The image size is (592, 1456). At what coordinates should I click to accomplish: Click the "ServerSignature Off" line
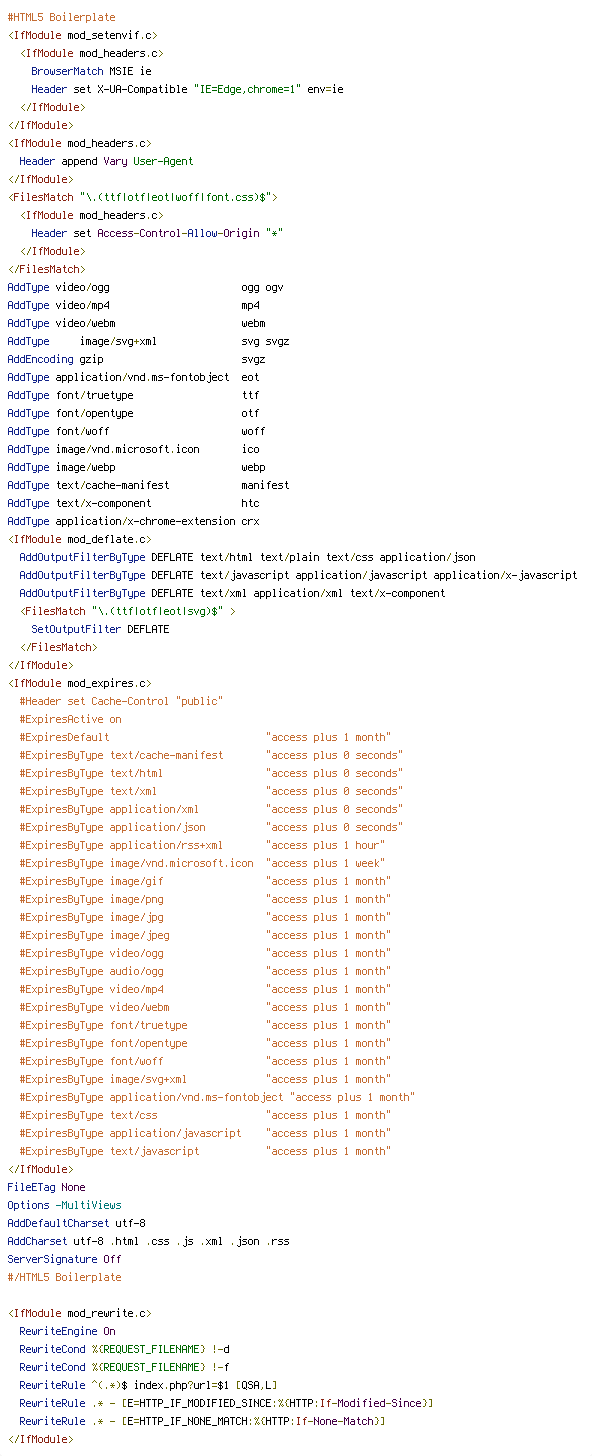click(x=64, y=1259)
